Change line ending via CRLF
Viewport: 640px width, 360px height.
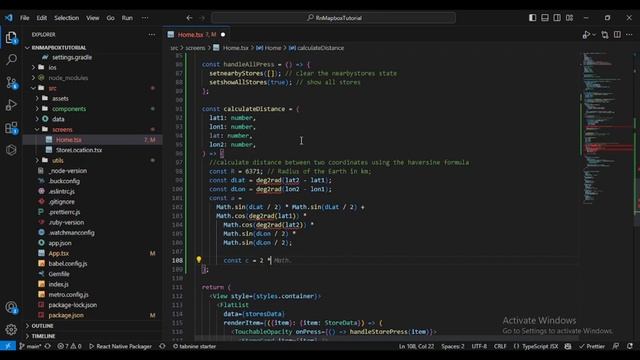pos(500,346)
